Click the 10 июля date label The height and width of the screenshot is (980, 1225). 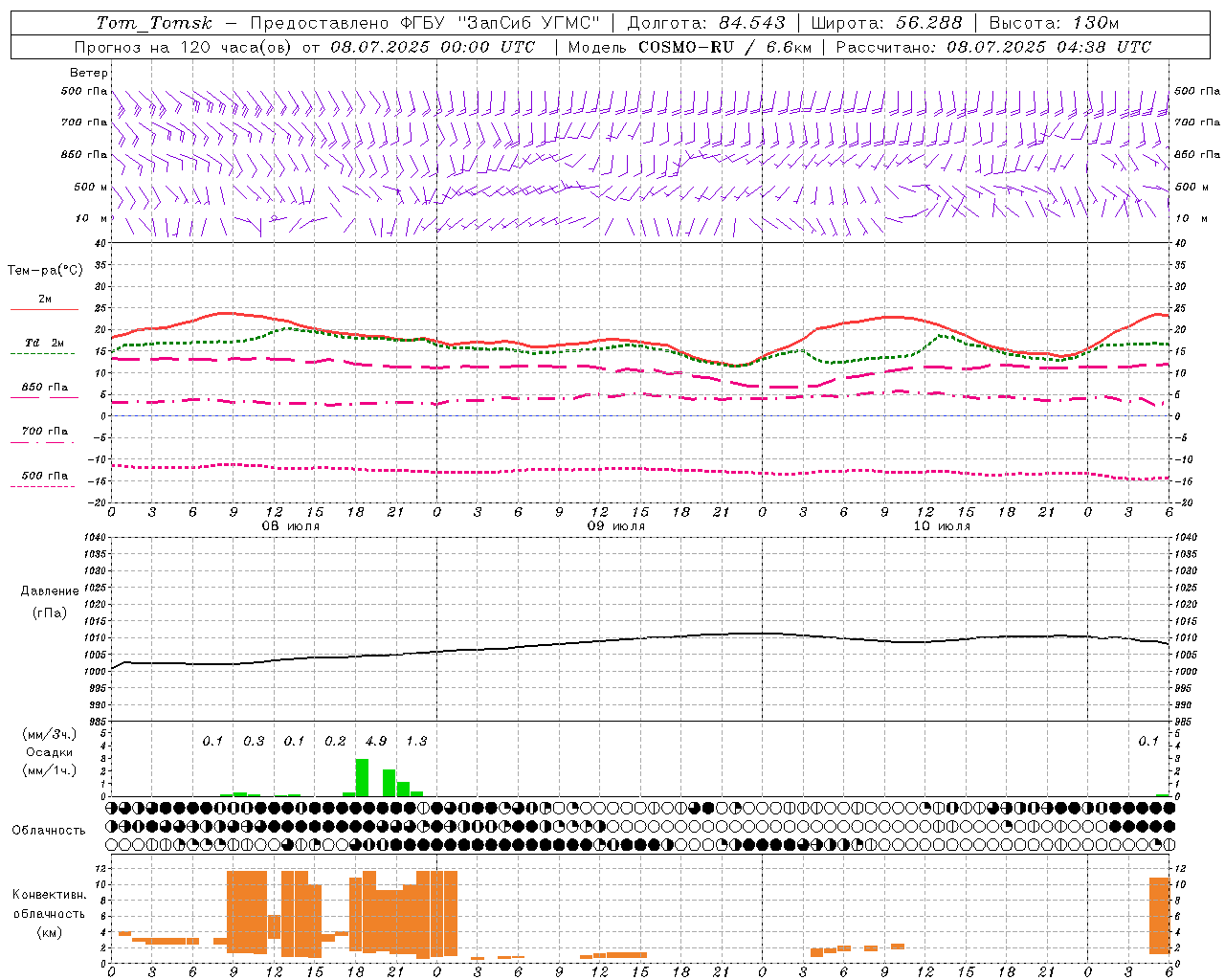click(942, 526)
